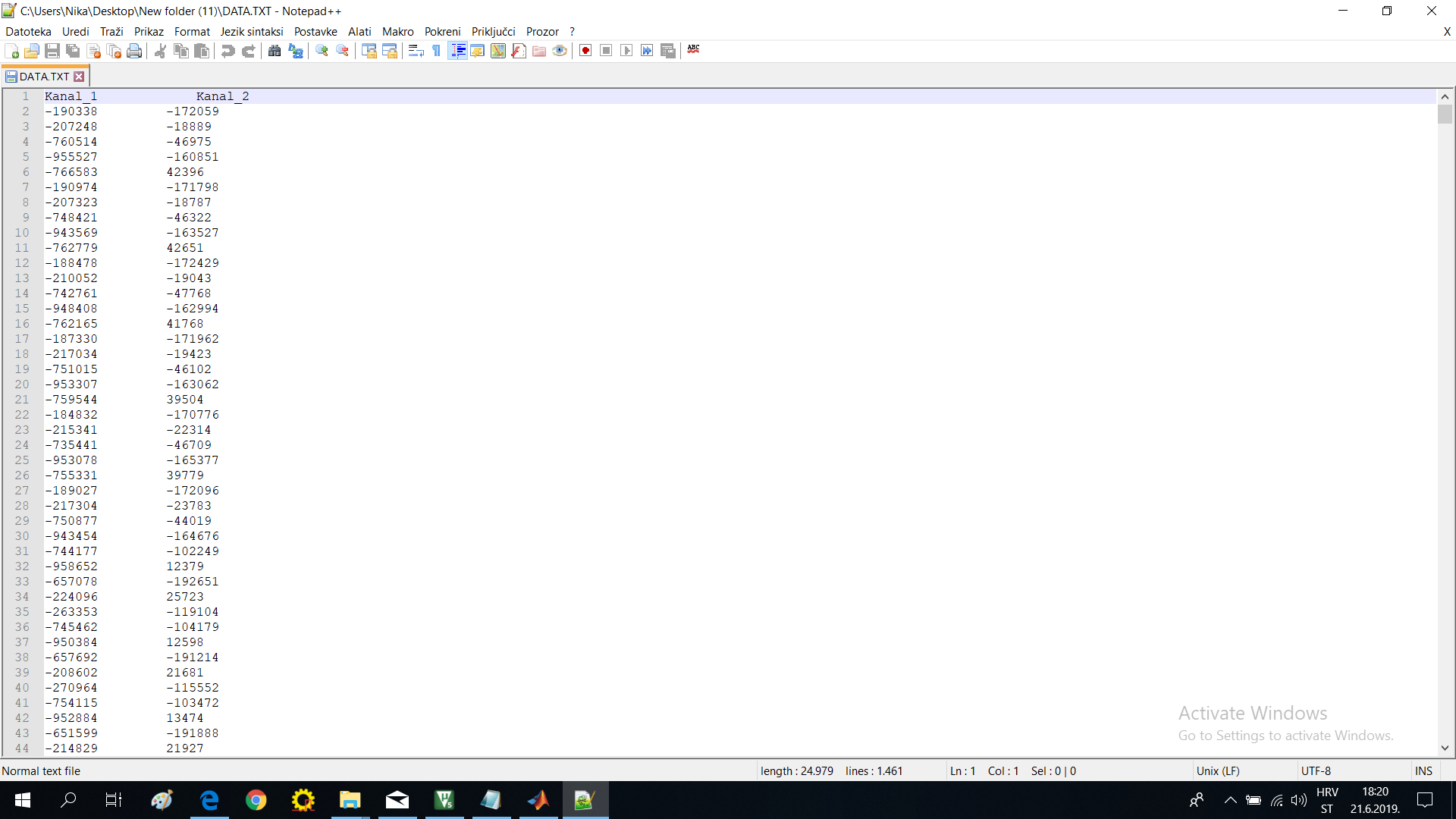Viewport: 1456px width, 819px height.
Task: Open the Makro menu
Action: pos(398,32)
